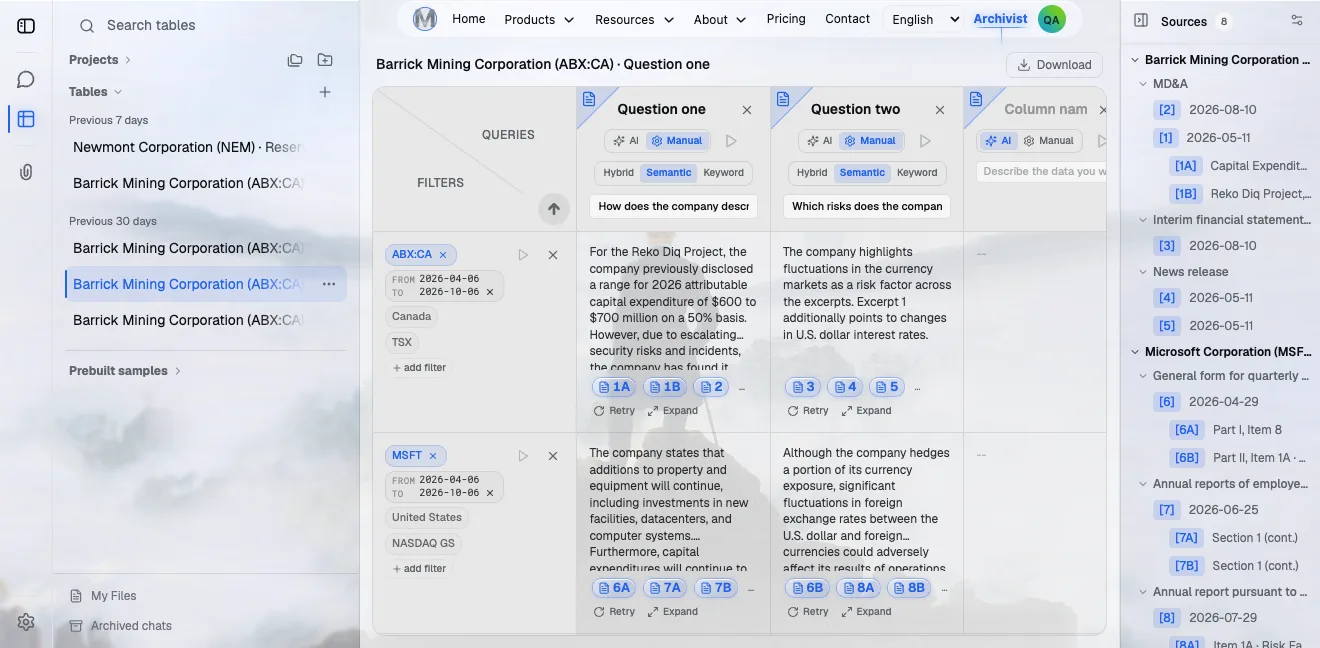Open the paperclip attachments icon
This screenshot has width=1320, height=648.
click(x=26, y=172)
